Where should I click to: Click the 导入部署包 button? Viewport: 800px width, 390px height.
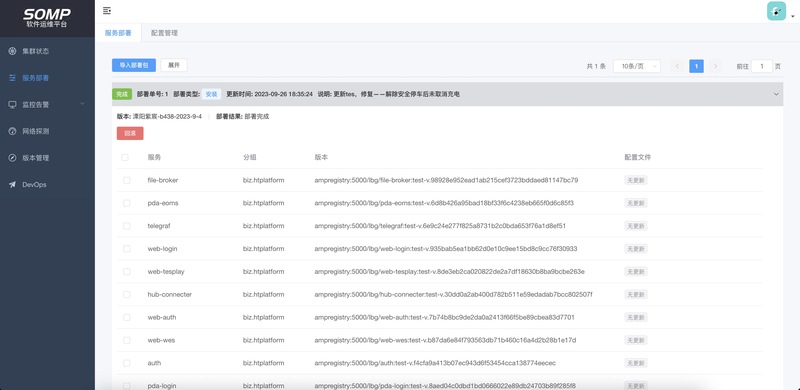click(x=134, y=65)
